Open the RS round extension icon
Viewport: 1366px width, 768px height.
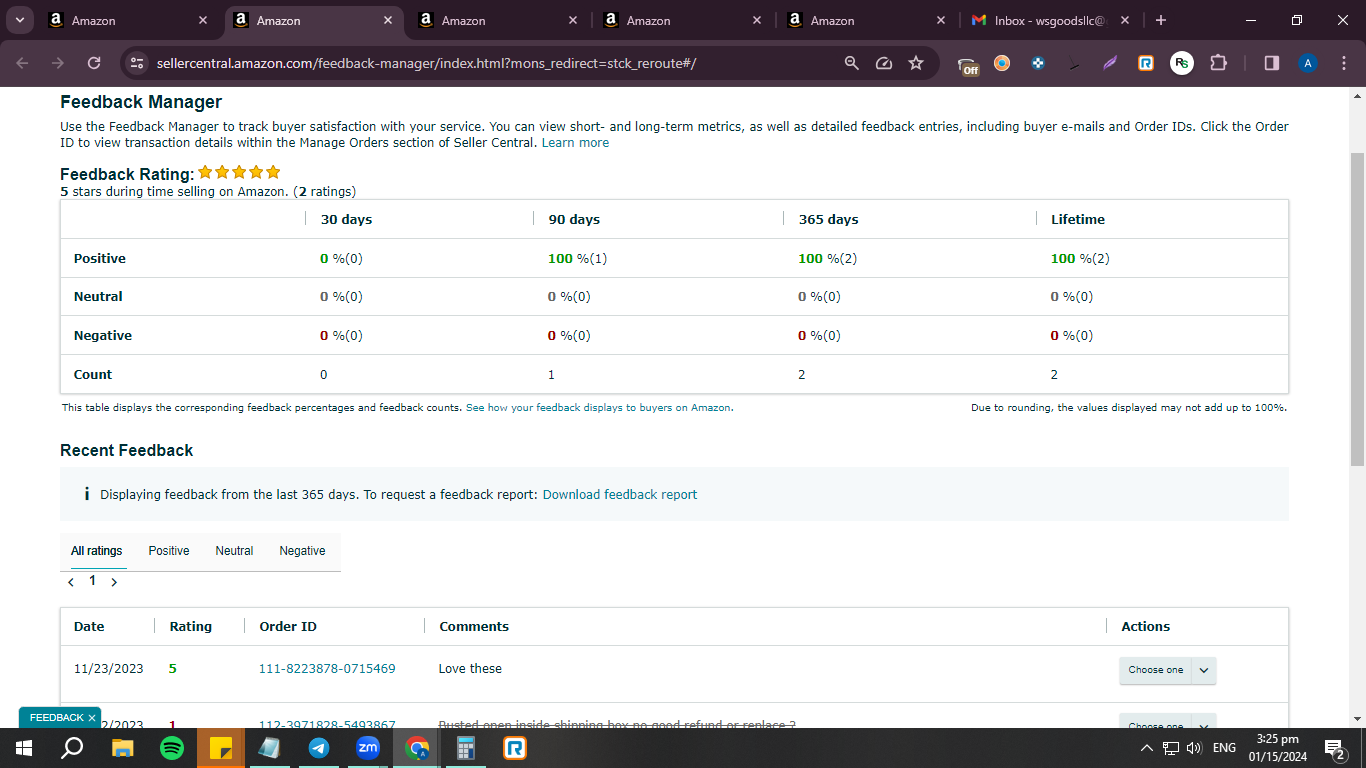click(1182, 63)
